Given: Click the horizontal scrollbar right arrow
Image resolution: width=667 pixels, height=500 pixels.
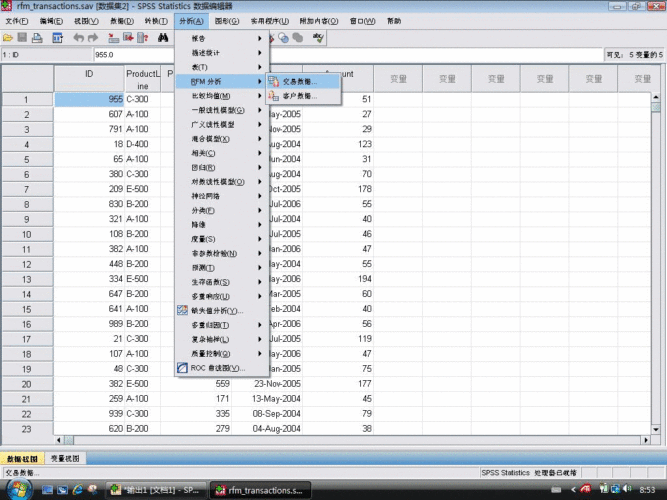Looking at the screenshot, I should coord(646,440).
